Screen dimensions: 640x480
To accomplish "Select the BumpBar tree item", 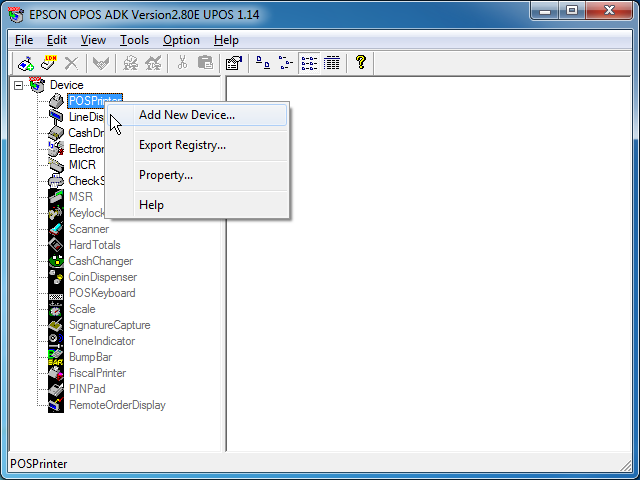I will (x=90, y=357).
